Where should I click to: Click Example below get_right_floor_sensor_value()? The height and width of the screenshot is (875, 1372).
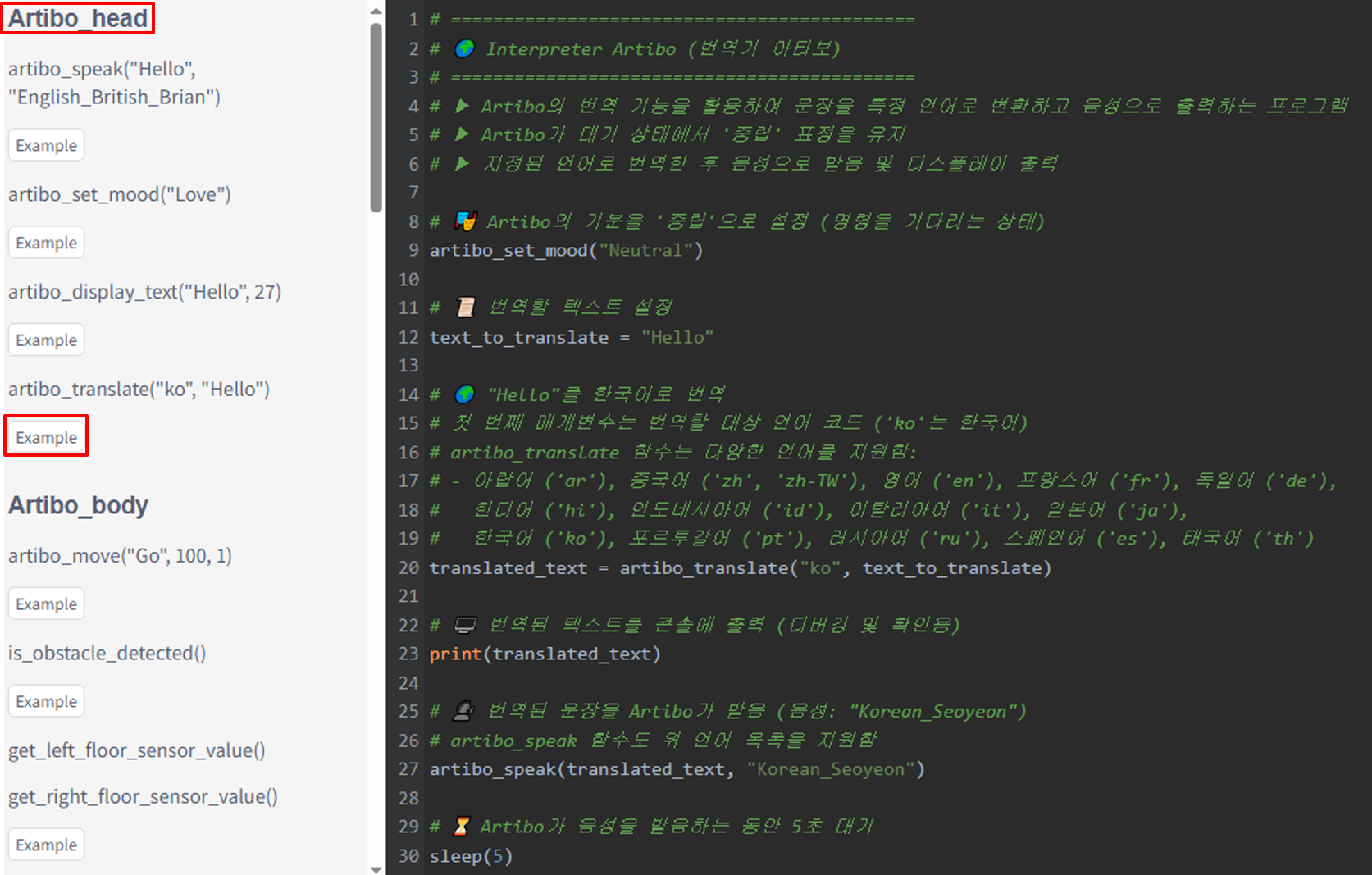(x=46, y=845)
